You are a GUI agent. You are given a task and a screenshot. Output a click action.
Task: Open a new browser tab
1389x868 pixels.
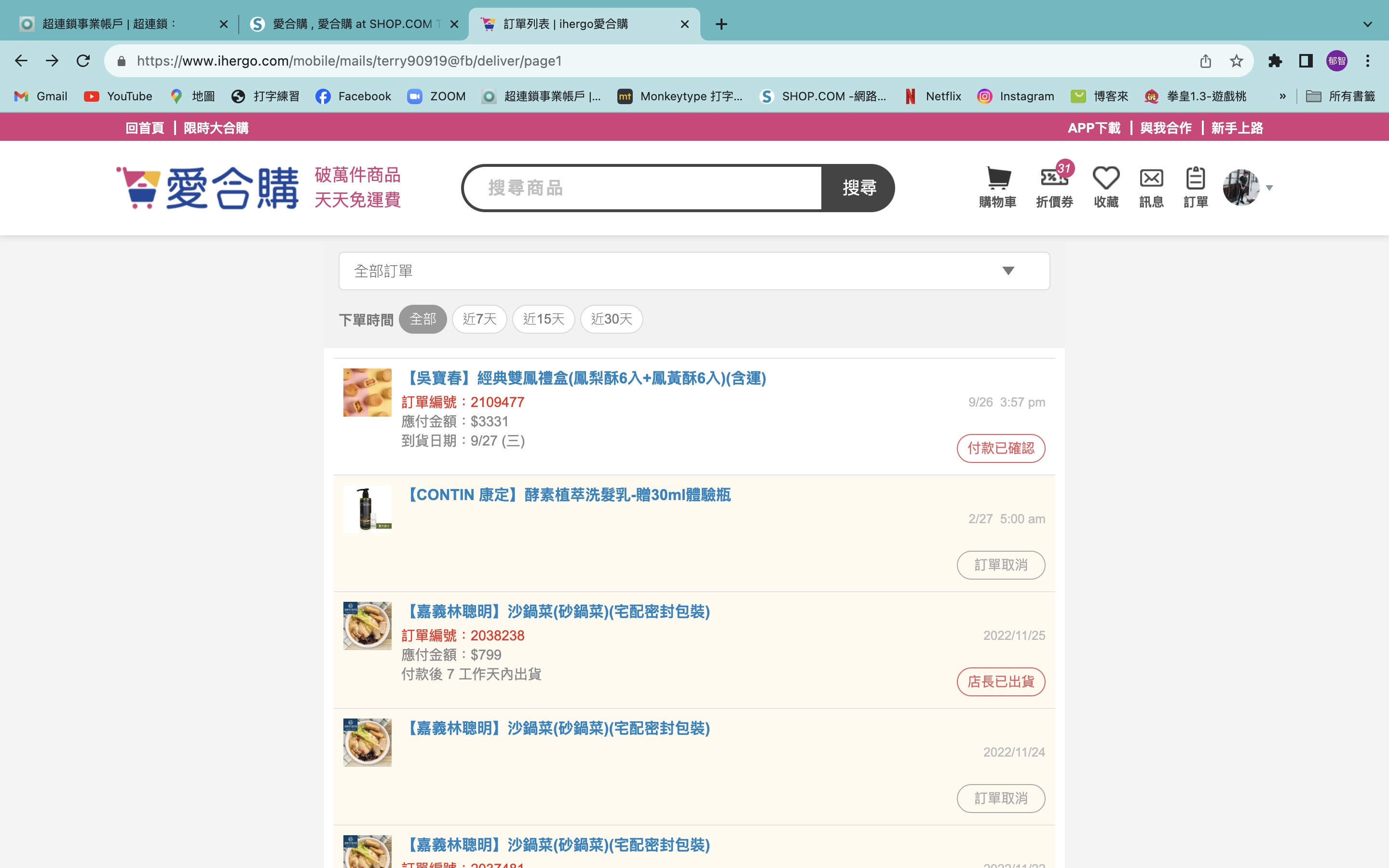(722, 24)
